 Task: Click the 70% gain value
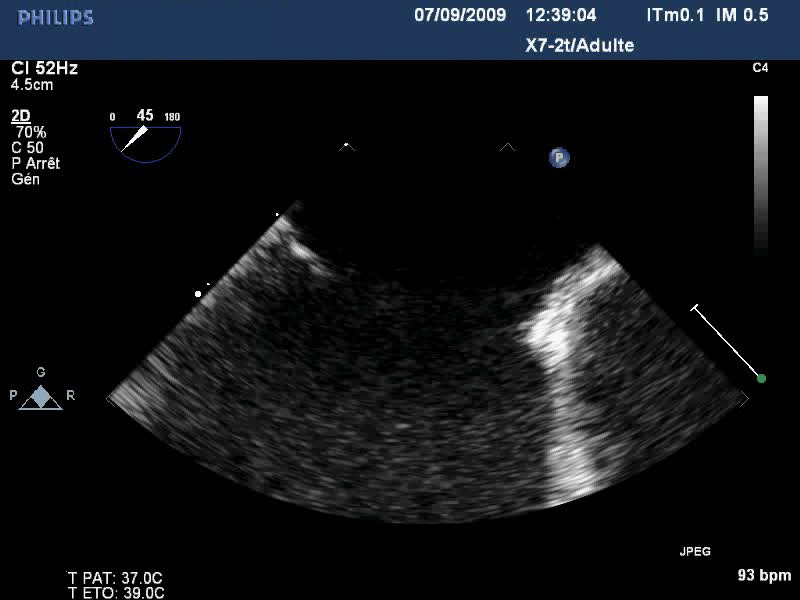tap(31, 132)
